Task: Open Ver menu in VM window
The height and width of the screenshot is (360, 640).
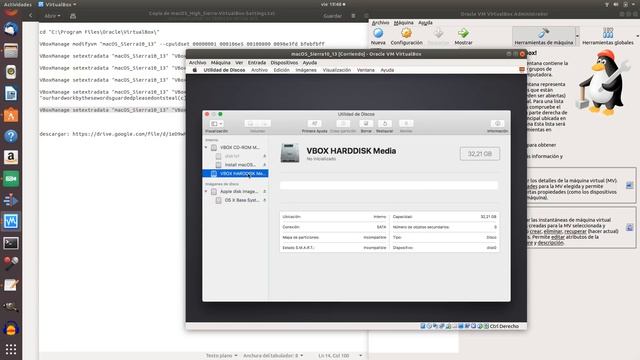Action: [239, 63]
